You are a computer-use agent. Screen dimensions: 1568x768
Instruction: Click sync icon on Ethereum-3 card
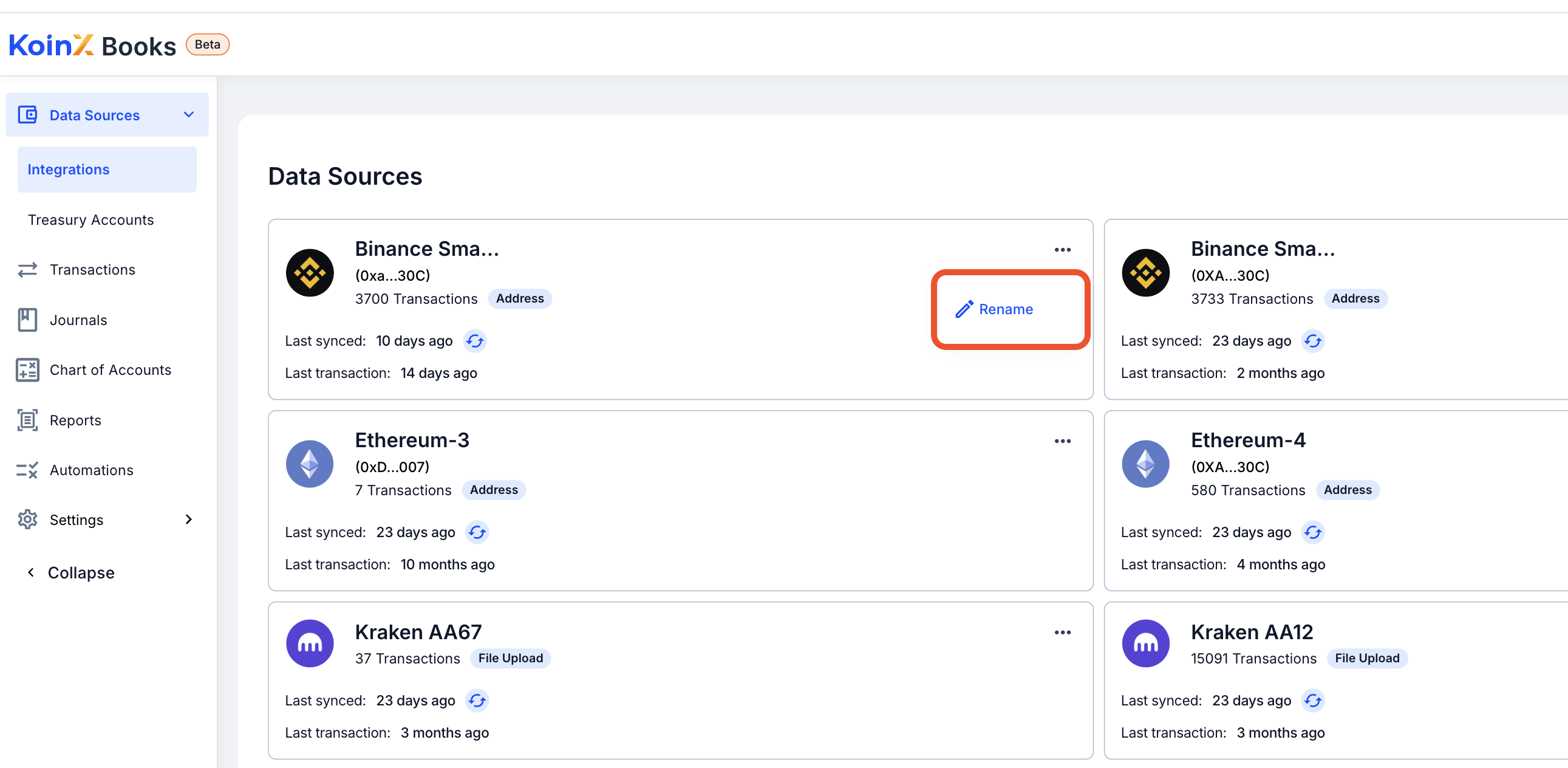tap(477, 532)
